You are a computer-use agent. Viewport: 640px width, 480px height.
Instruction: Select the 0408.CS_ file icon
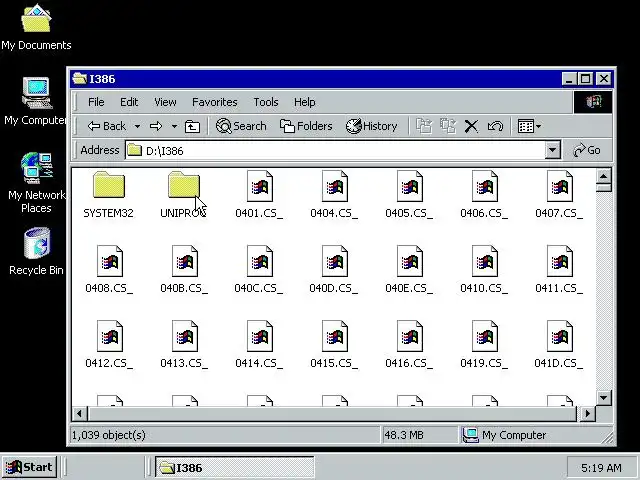click(x=109, y=261)
